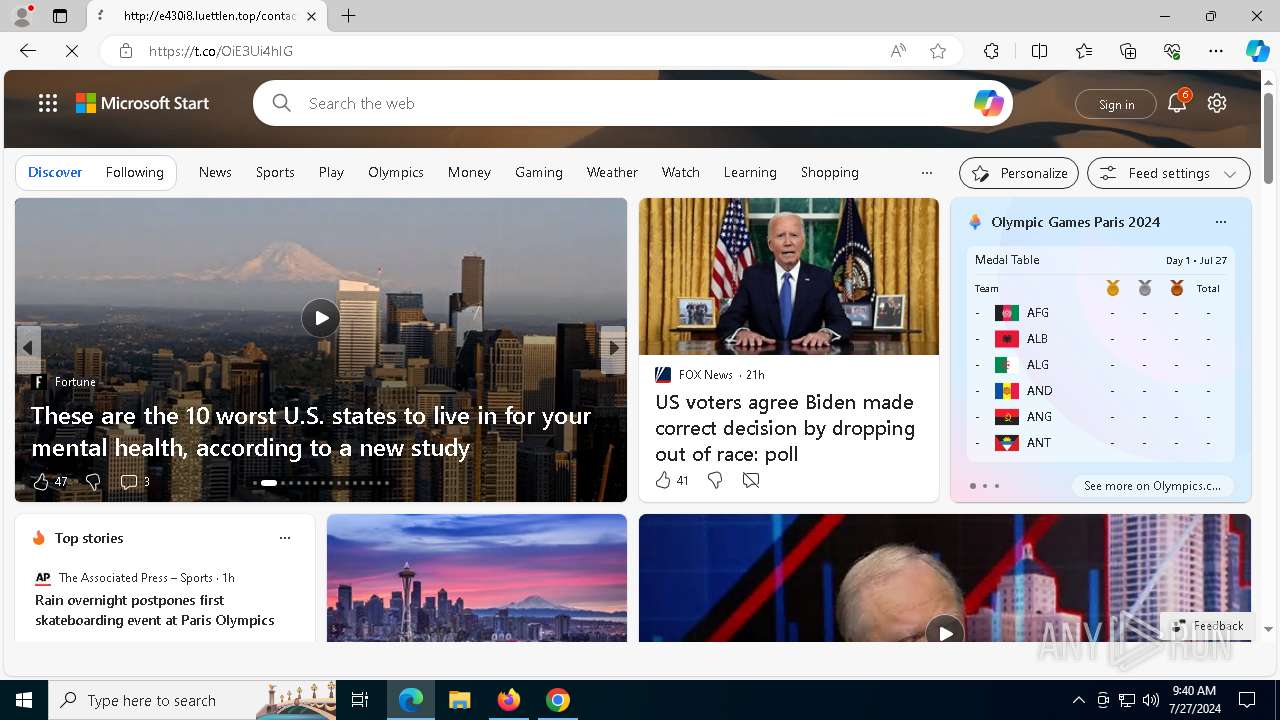Open the Favorites list

click(x=1084, y=51)
